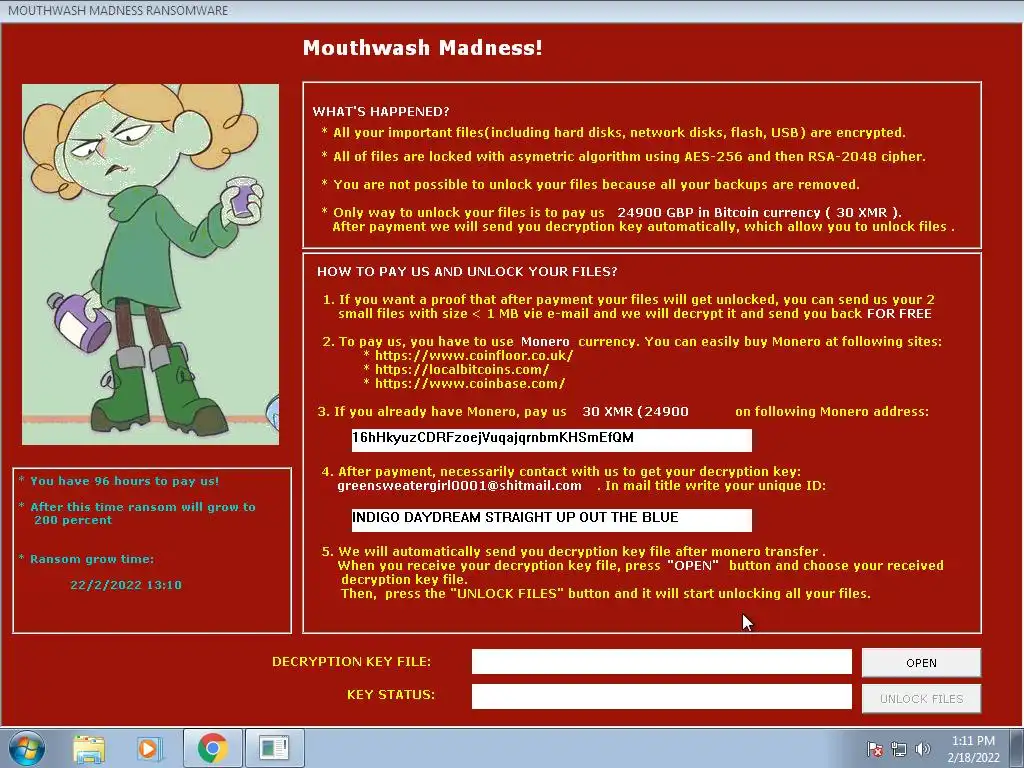Click the DECRYPTION KEY FILE field
This screenshot has width=1024, height=768.
[662, 662]
